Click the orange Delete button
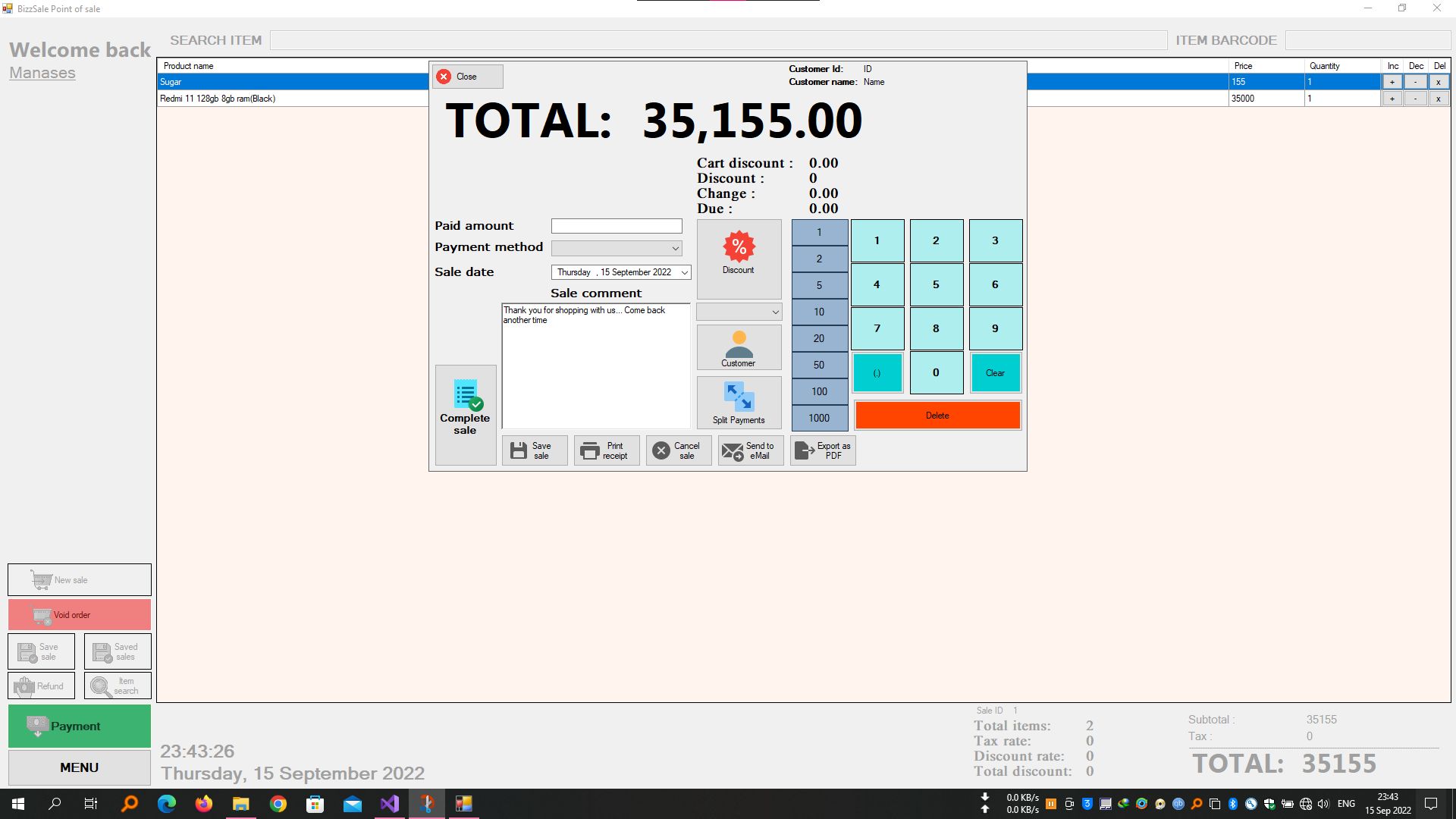Viewport: 1456px width, 819px height. click(937, 416)
